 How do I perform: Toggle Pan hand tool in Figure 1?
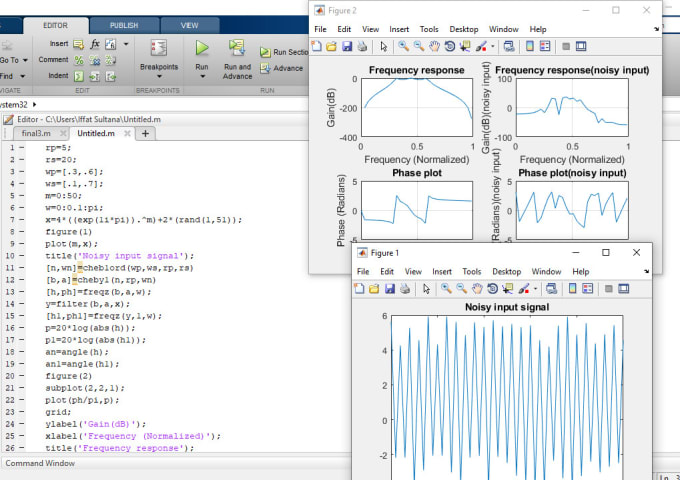click(477, 288)
